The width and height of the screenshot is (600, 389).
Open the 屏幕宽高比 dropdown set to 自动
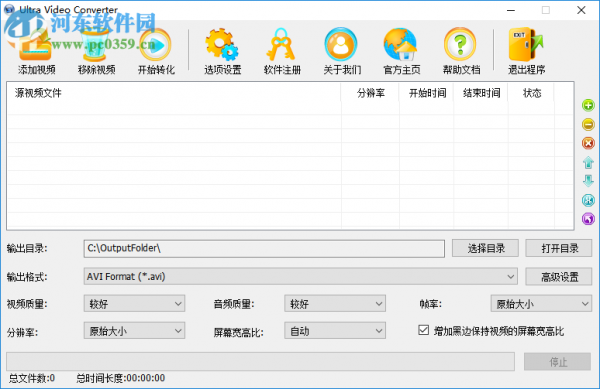(335, 331)
